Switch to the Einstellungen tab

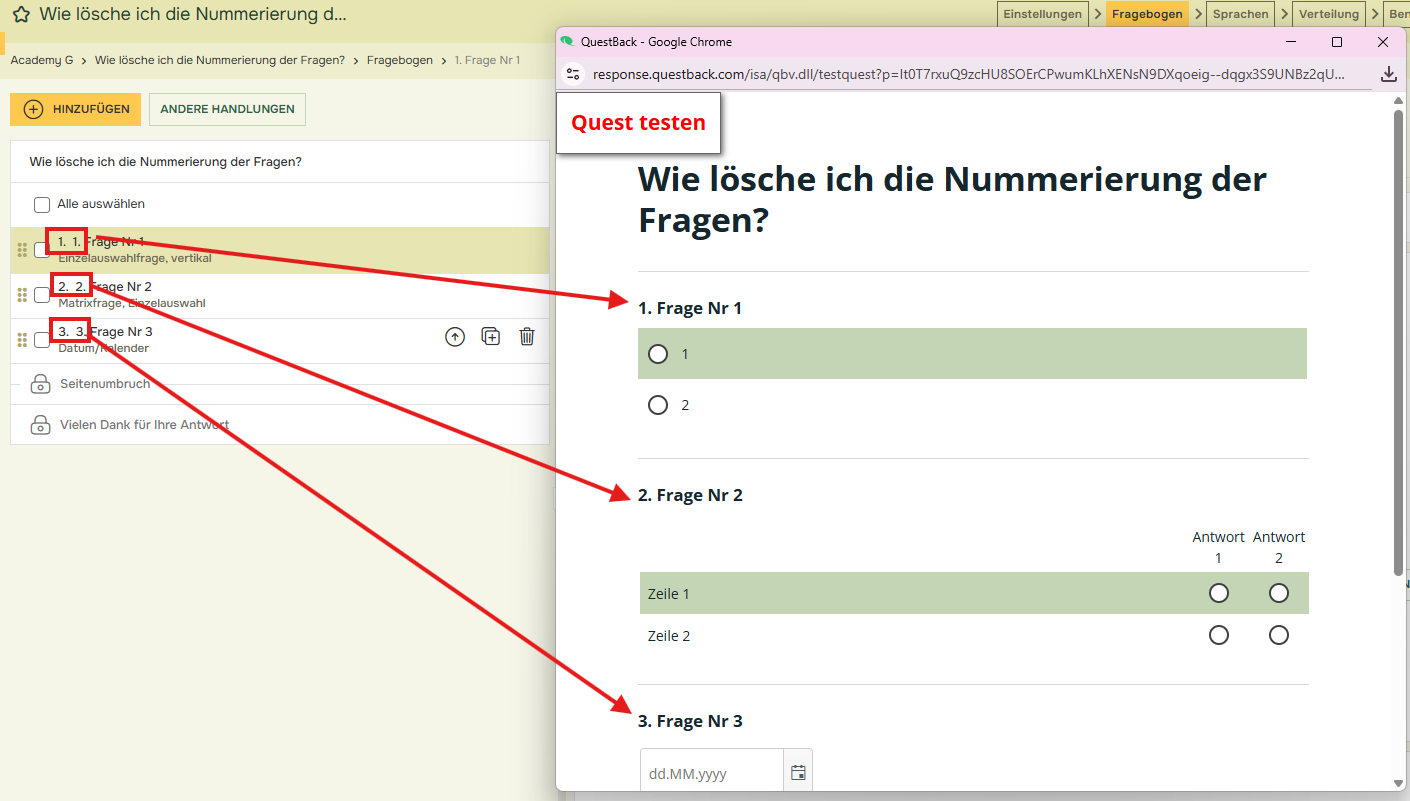1043,14
